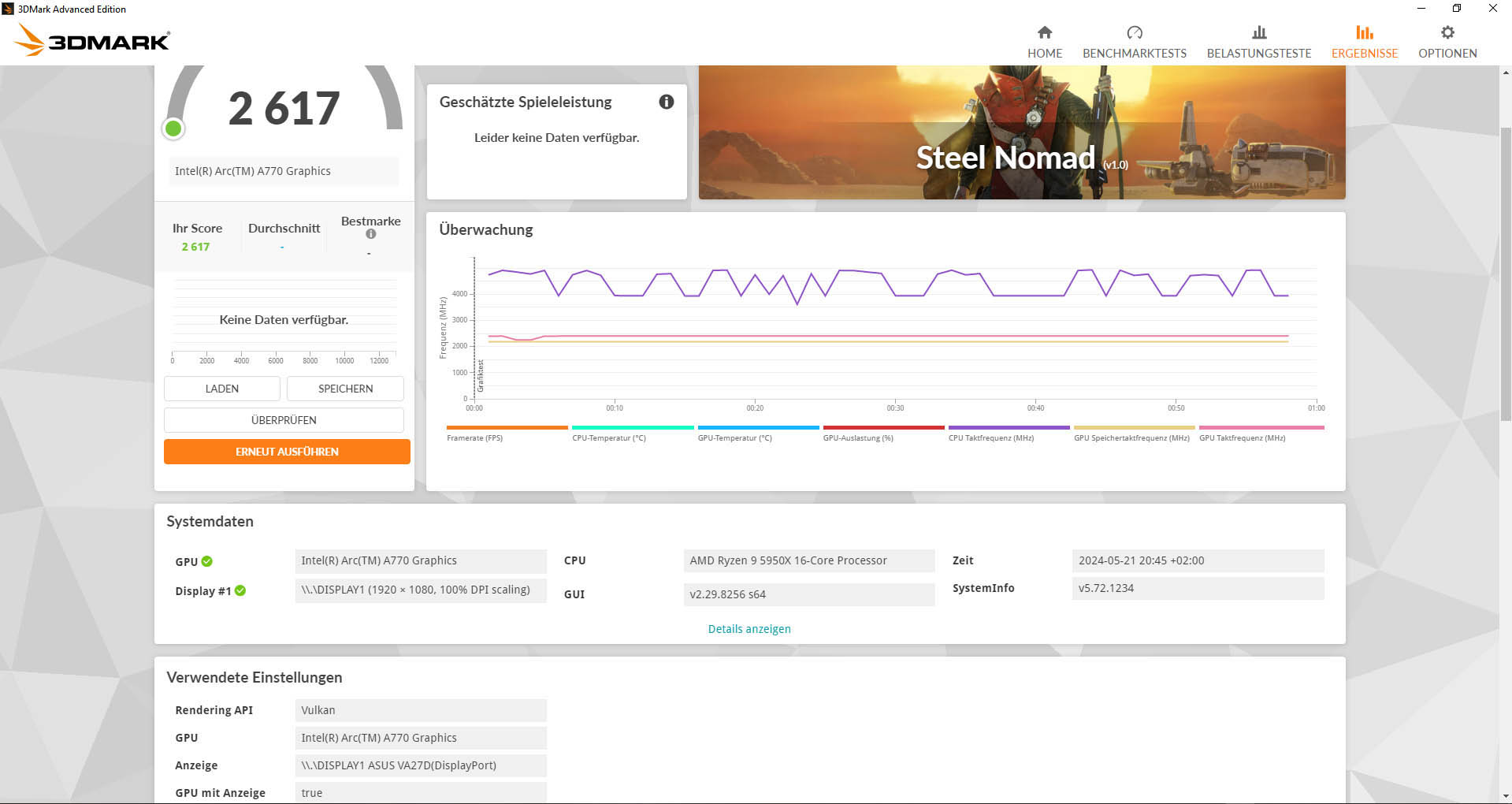
Task: Click the GPU value in Verwendete Einstellungen
Action: pyautogui.click(x=421, y=738)
